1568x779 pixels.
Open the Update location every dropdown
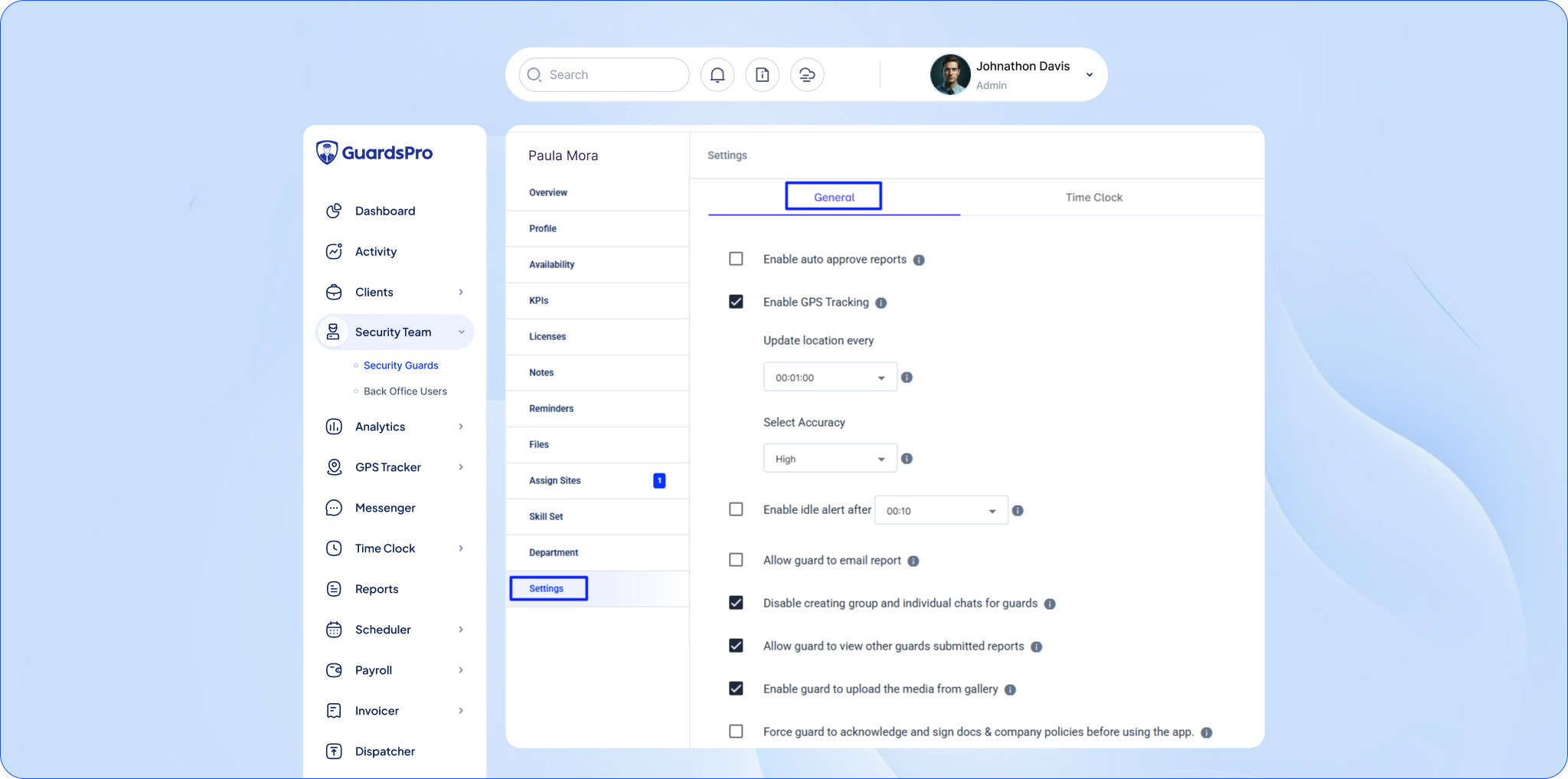(x=830, y=378)
